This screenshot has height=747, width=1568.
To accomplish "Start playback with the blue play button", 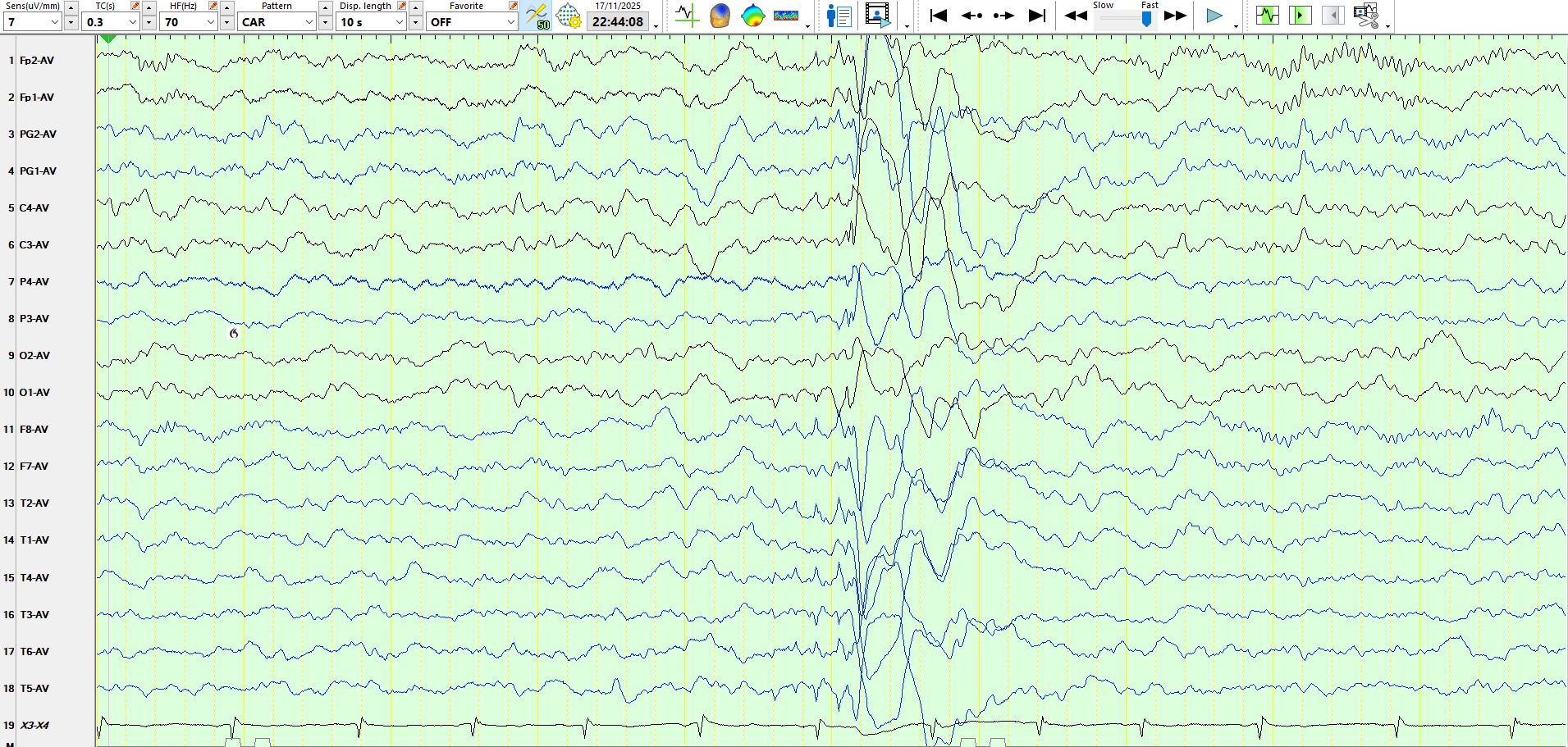I will [1214, 16].
